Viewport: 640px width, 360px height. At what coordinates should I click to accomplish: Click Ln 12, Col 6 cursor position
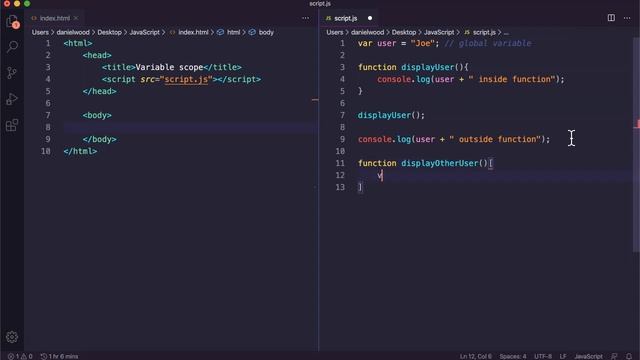pyautogui.click(x=476, y=356)
